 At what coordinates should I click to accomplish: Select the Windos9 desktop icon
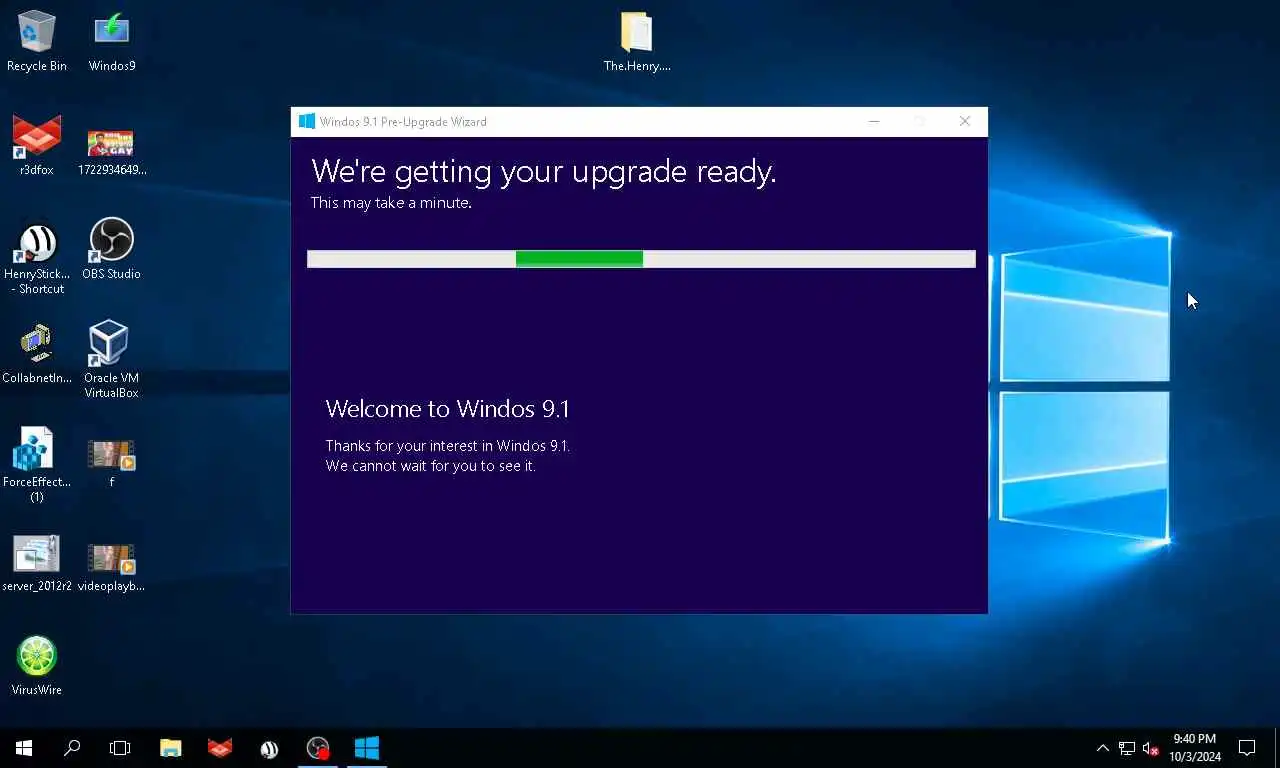[x=112, y=42]
